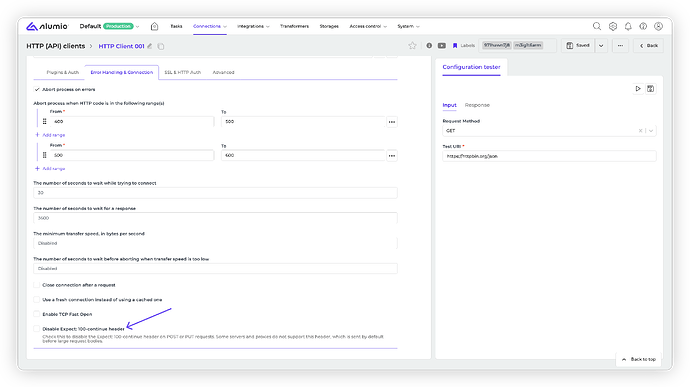The image size is (690, 387).
Task: Open the more options for the 400–500 range
Action: coord(392,122)
